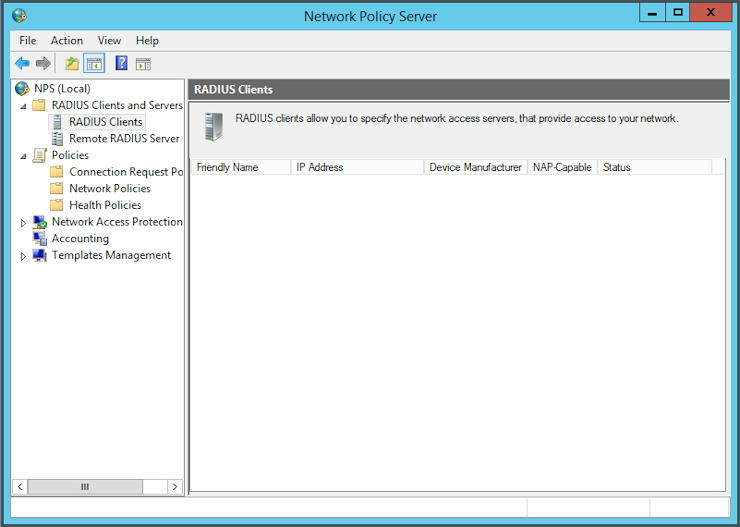This screenshot has height=527, width=740.
Task: Open the File menu
Action: (27, 41)
